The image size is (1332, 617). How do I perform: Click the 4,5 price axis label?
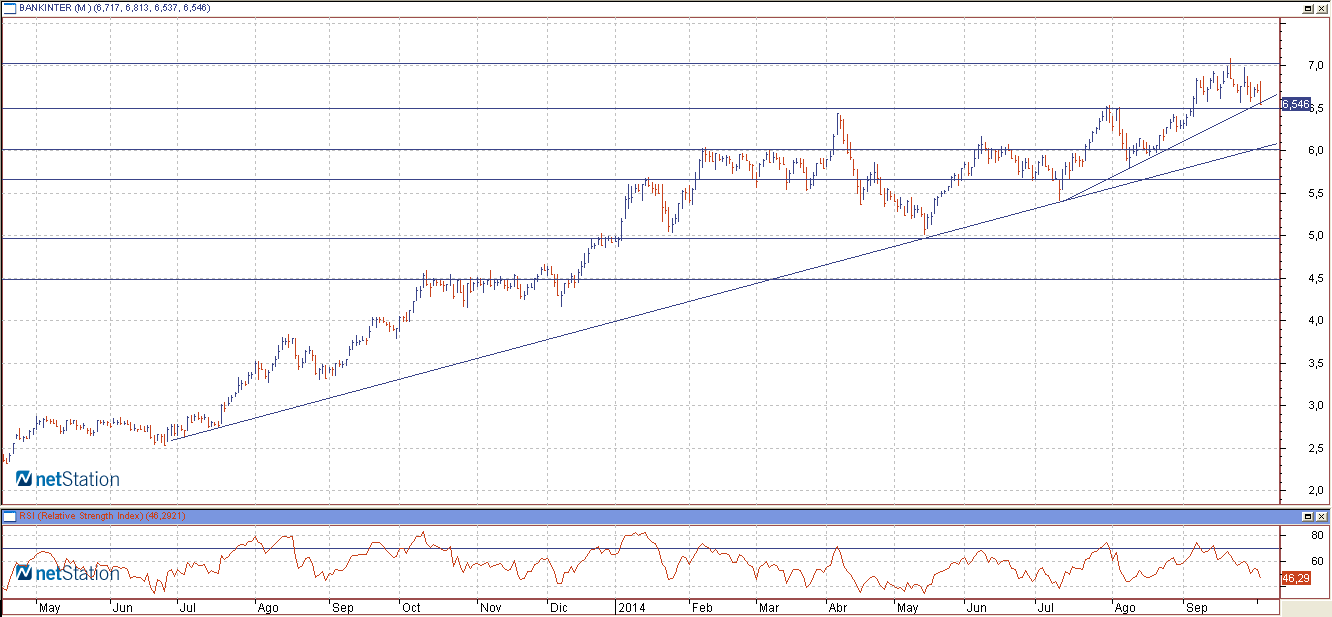point(1315,279)
